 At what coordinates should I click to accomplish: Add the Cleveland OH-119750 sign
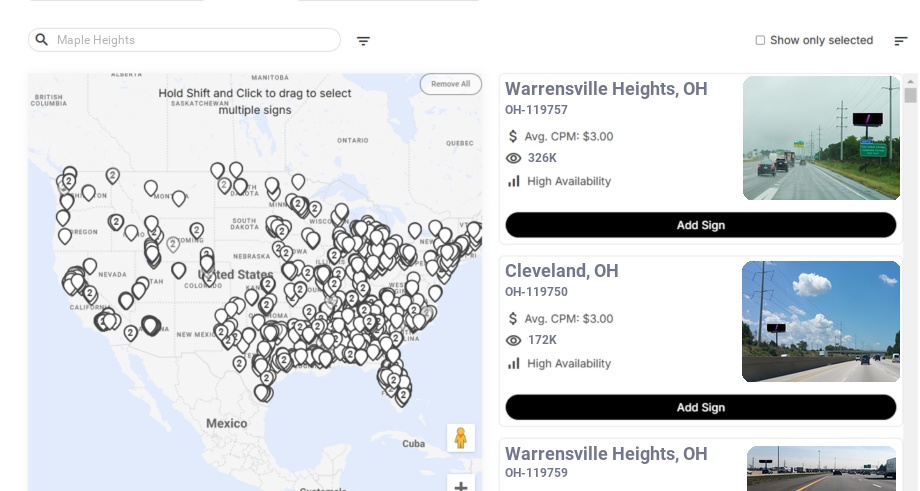point(700,407)
